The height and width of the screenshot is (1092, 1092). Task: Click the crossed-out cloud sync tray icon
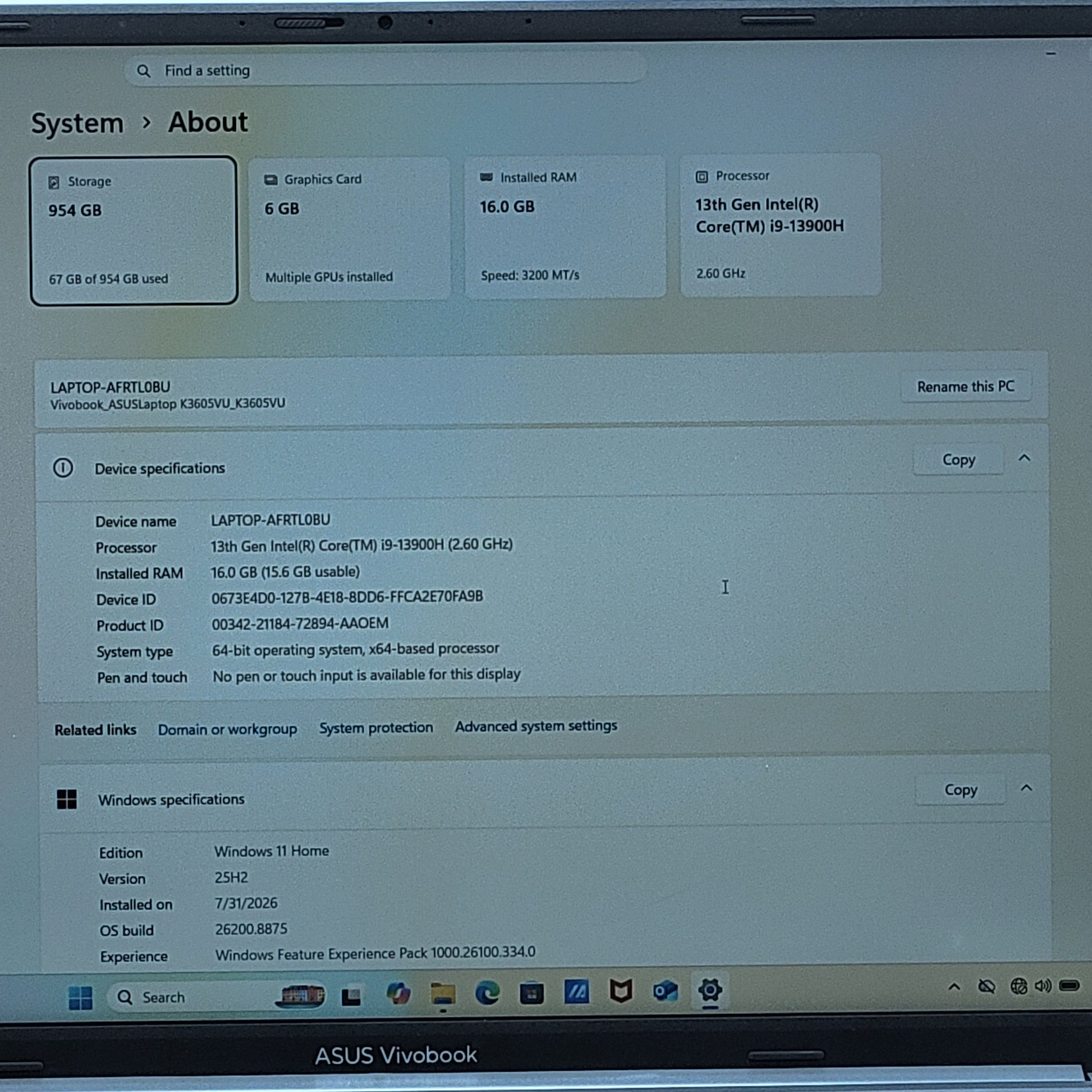[987, 987]
